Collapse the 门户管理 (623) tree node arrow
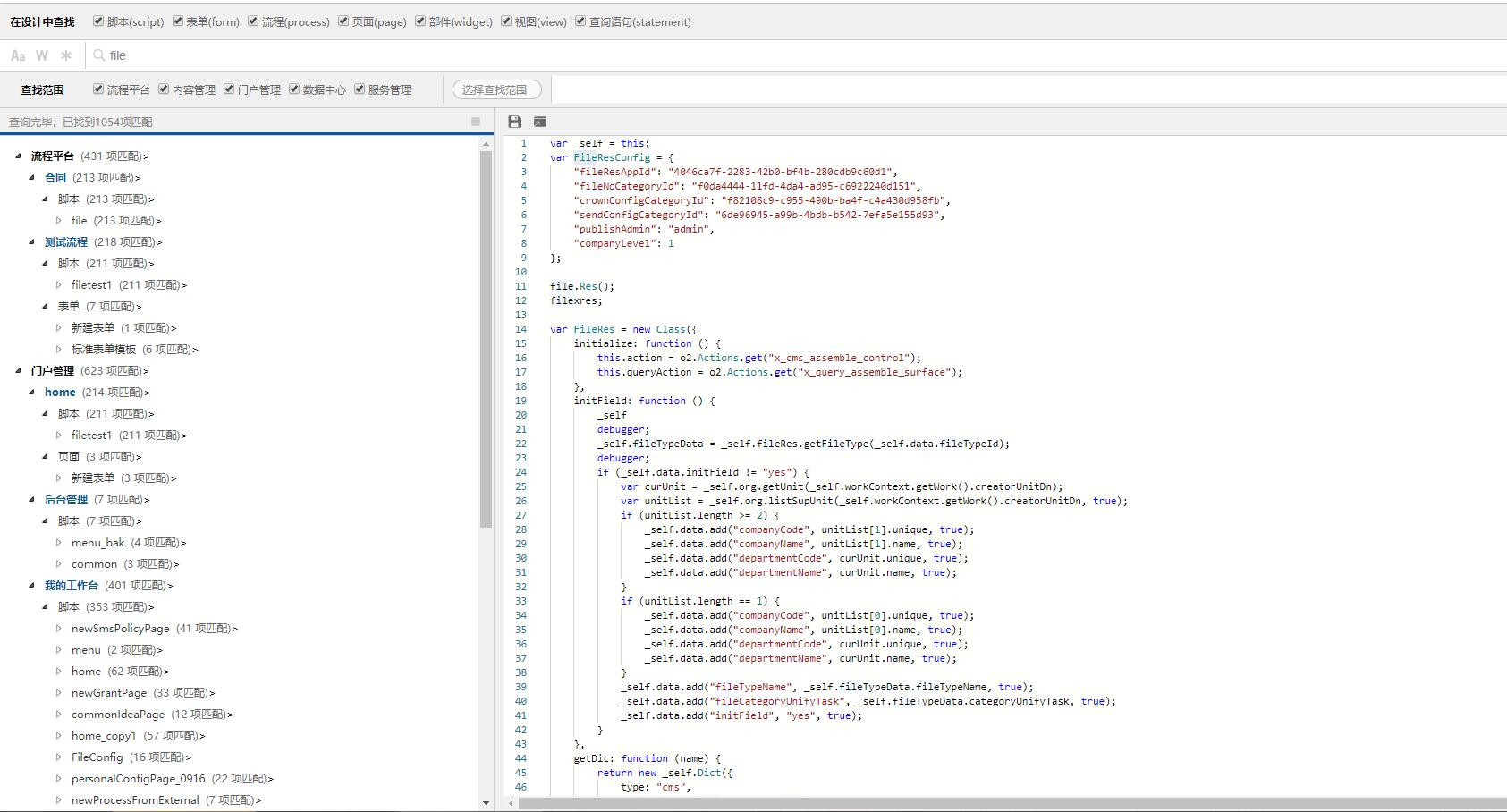 [18, 370]
